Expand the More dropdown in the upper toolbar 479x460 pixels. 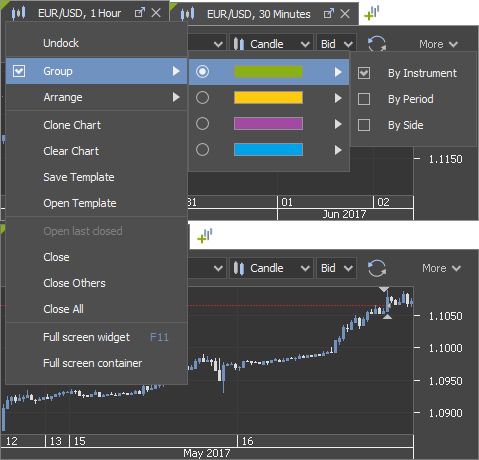438,44
